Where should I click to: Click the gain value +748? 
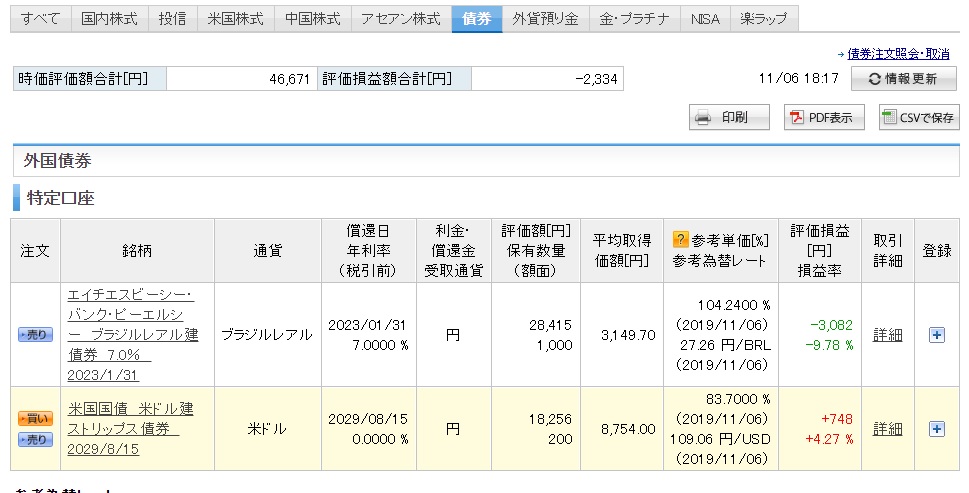click(x=837, y=419)
